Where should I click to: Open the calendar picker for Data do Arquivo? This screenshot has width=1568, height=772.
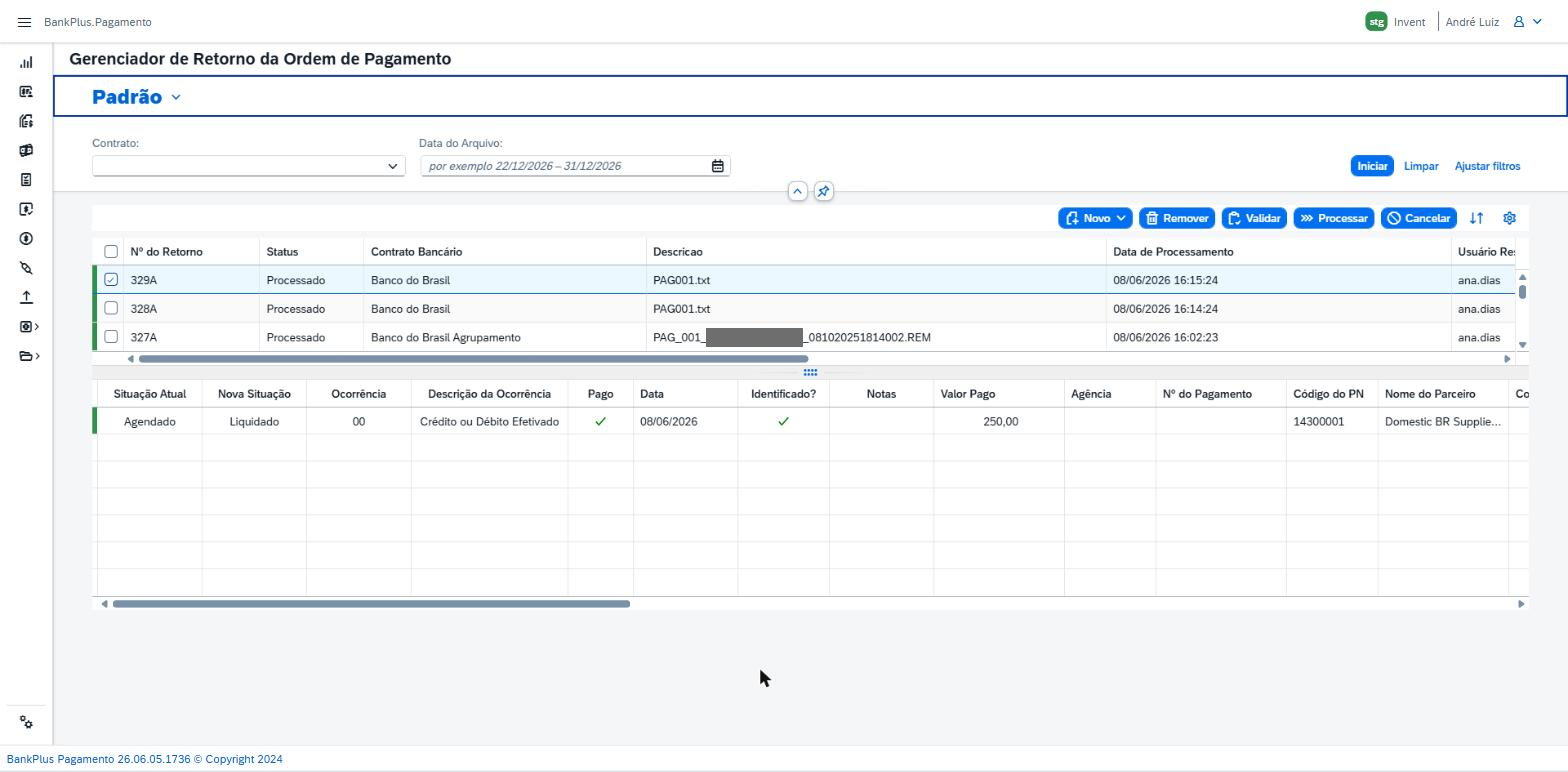tap(717, 166)
